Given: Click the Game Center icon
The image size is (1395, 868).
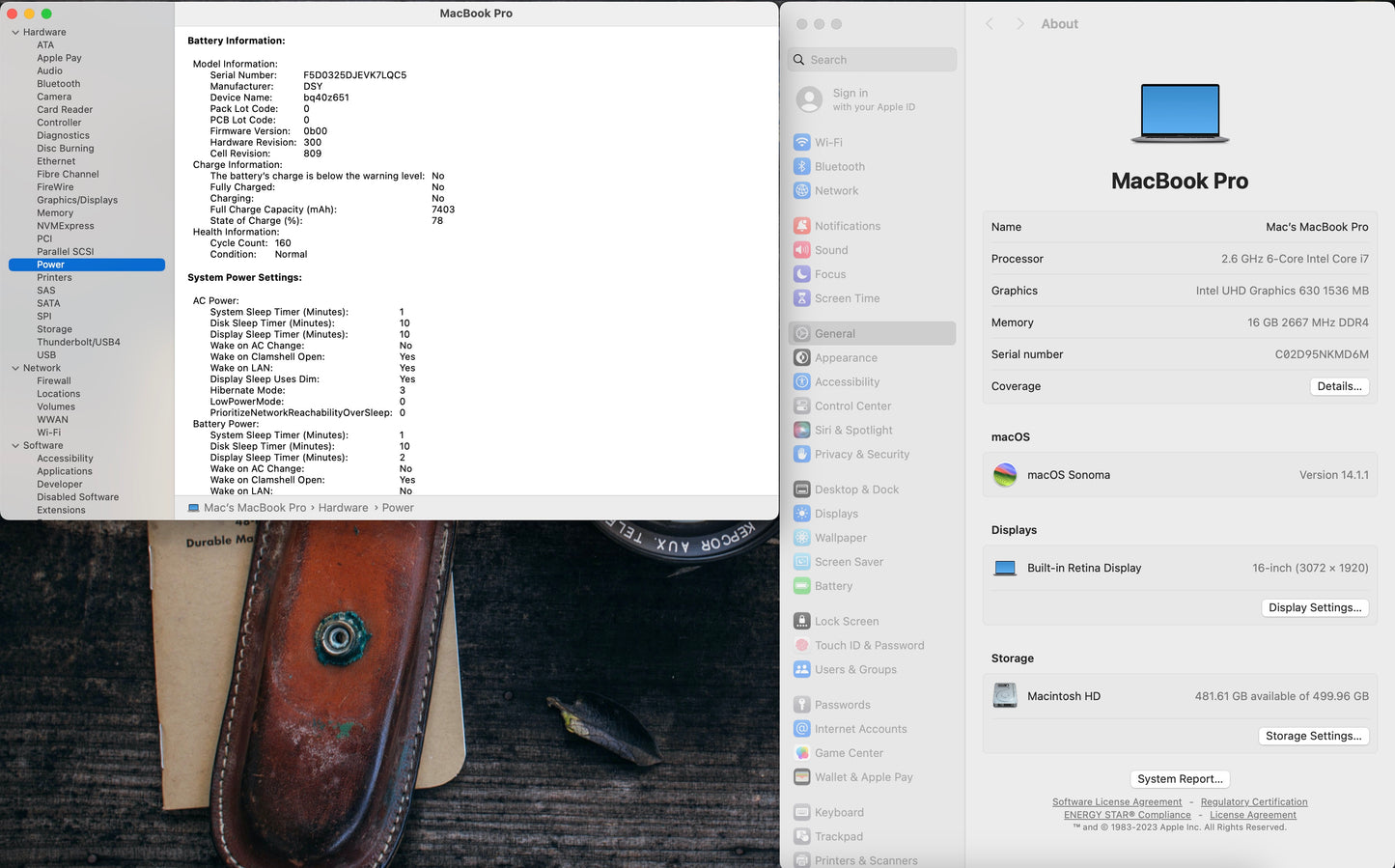Looking at the screenshot, I should pyautogui.click(x=801, y=753).
